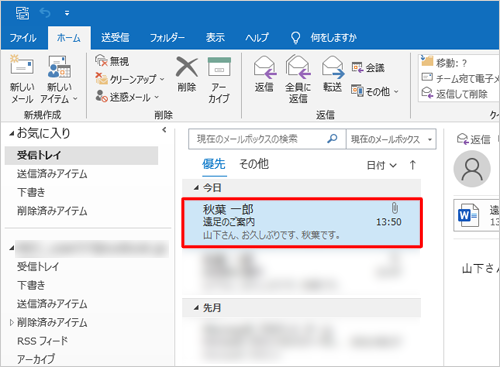Reverse sort order with the up arrow

coord(413,165)
